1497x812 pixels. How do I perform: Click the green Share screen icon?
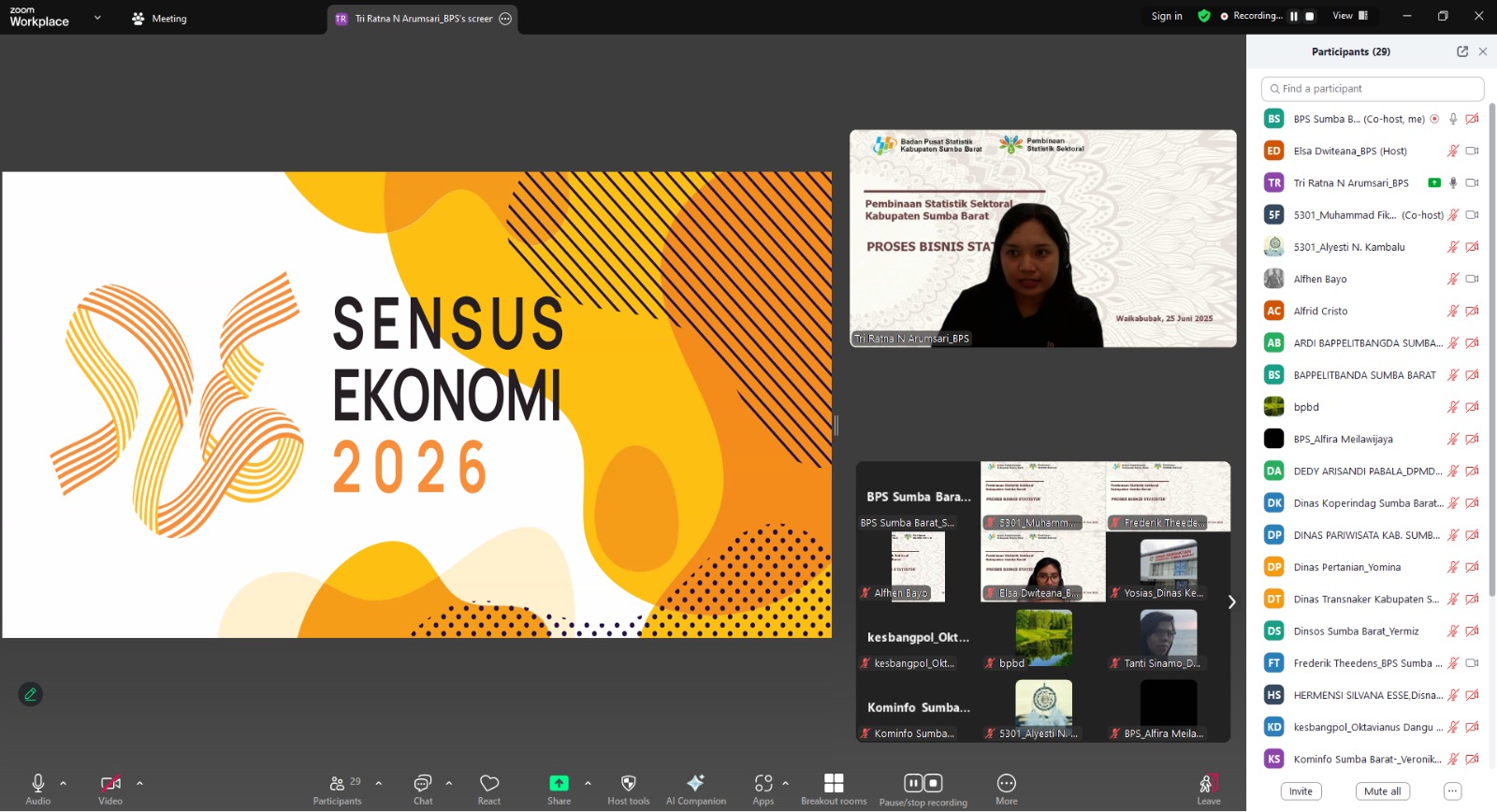[559, 784]
